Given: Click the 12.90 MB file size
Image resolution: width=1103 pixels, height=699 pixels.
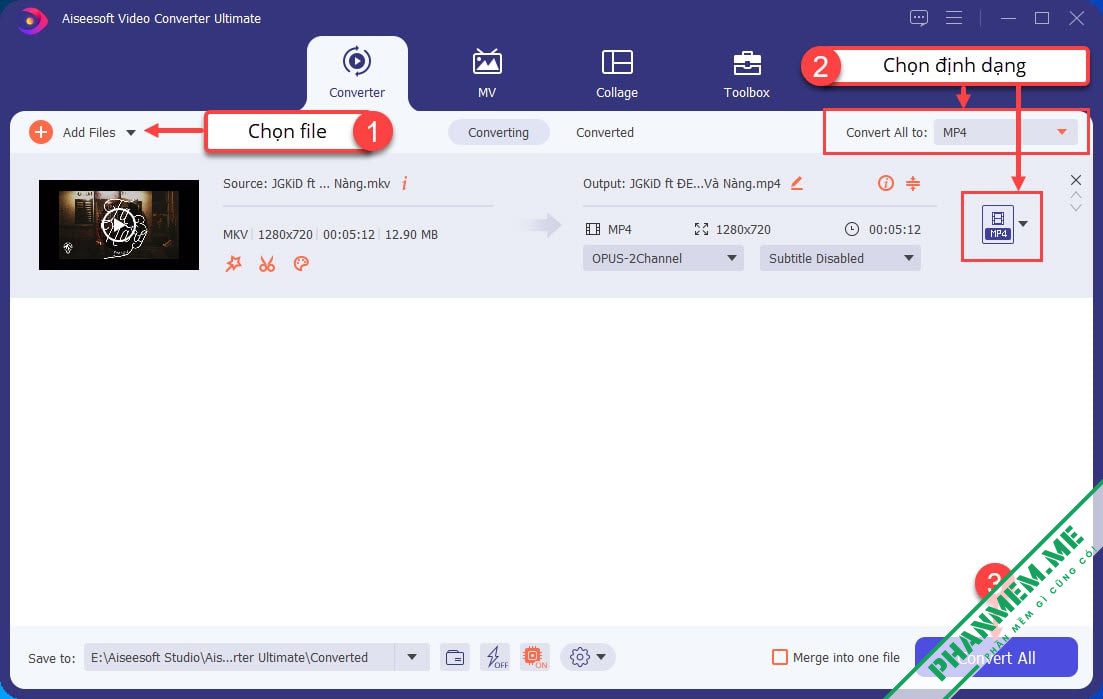Looking at the screenshot, I should coord(411,234).
